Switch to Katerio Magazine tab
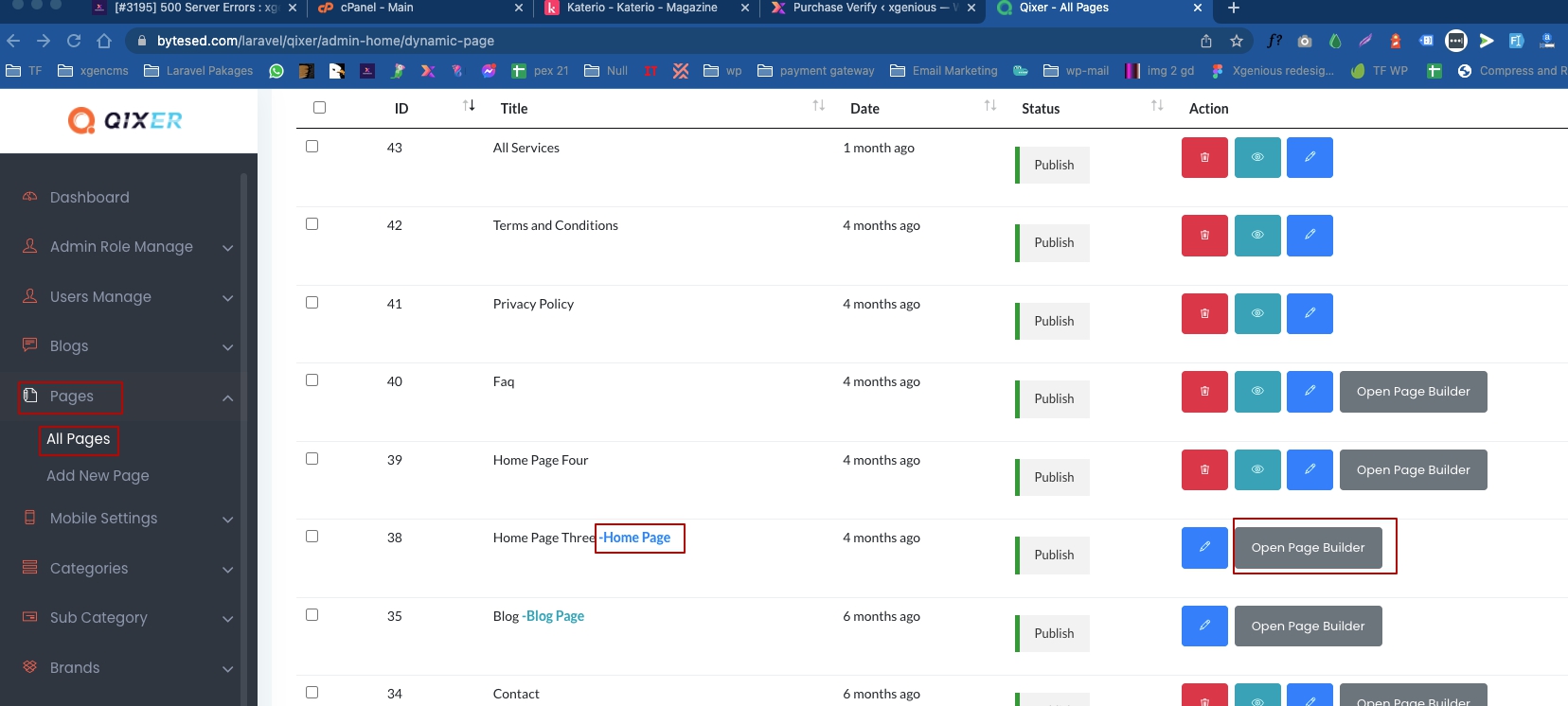1568x706 pixels. coord(647,9)
